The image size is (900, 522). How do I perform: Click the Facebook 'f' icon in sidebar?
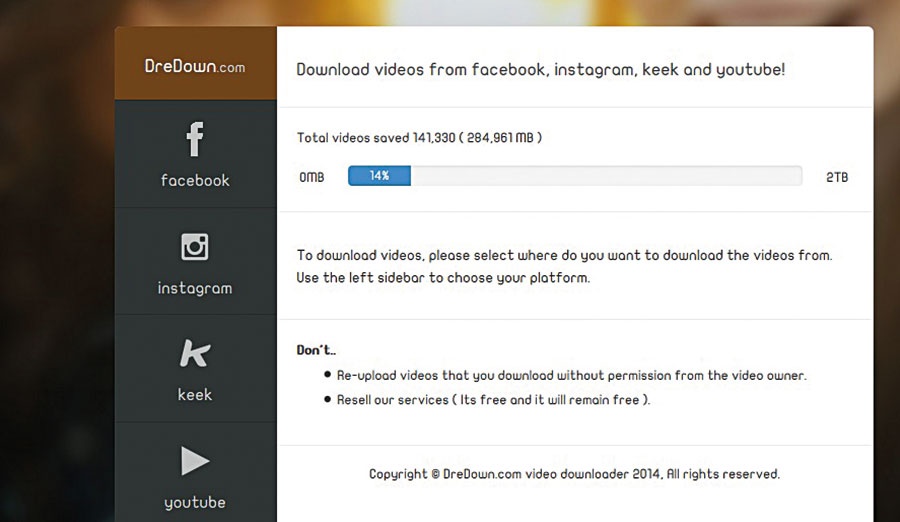tap(195, 139)
